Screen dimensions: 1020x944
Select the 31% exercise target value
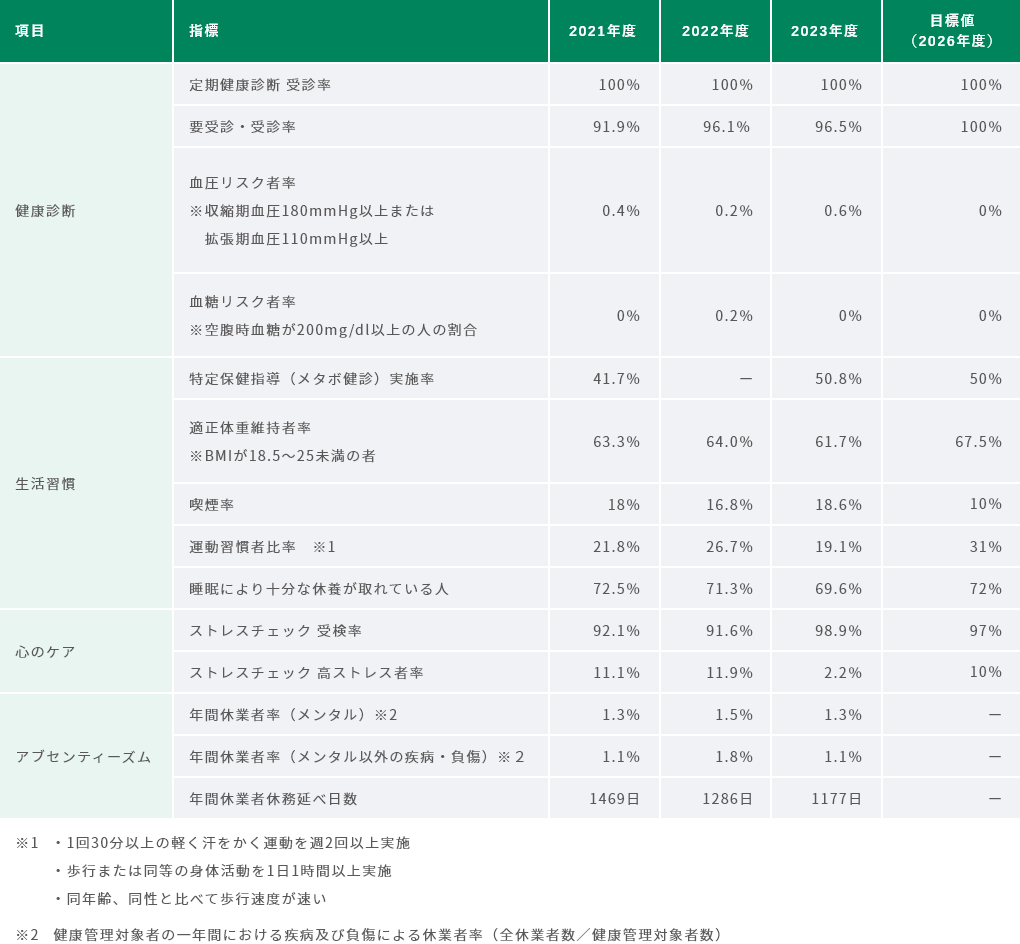(986, 547)
